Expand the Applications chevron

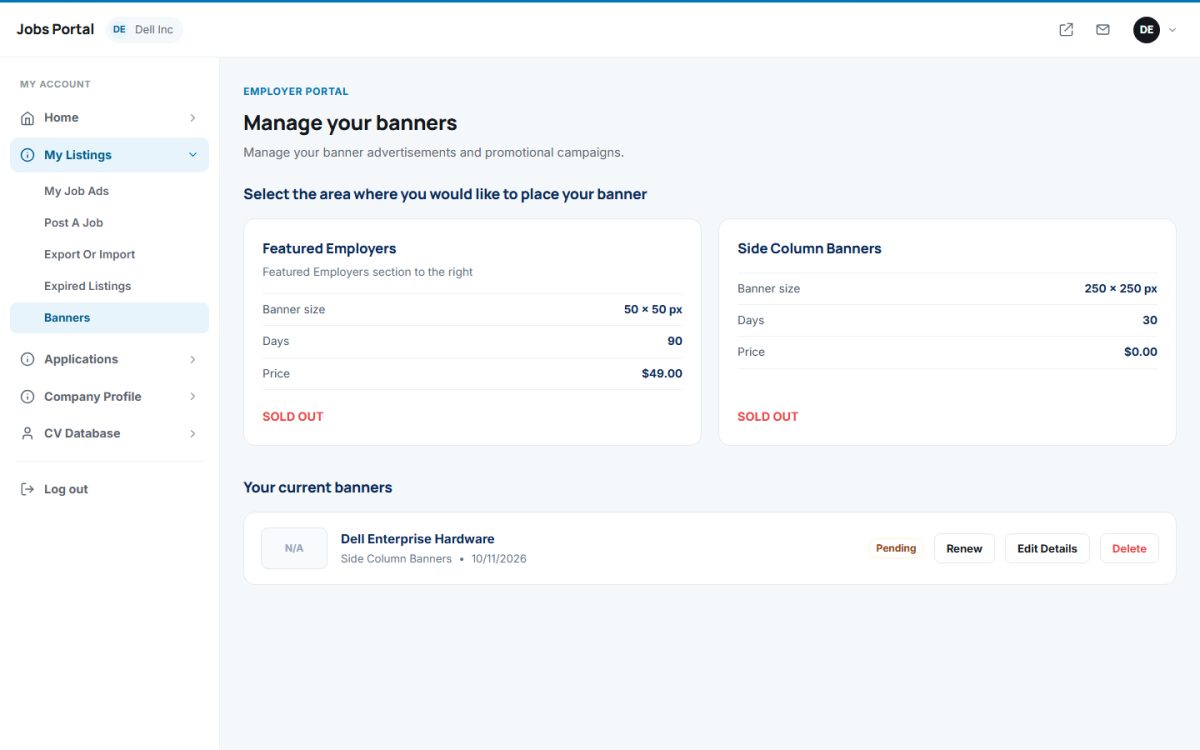coord(193,359)
